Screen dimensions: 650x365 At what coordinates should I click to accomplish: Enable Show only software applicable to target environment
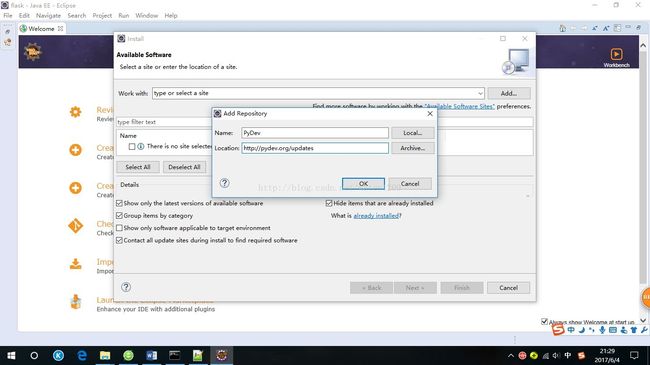pyautogui.click(x=119, y=228)
